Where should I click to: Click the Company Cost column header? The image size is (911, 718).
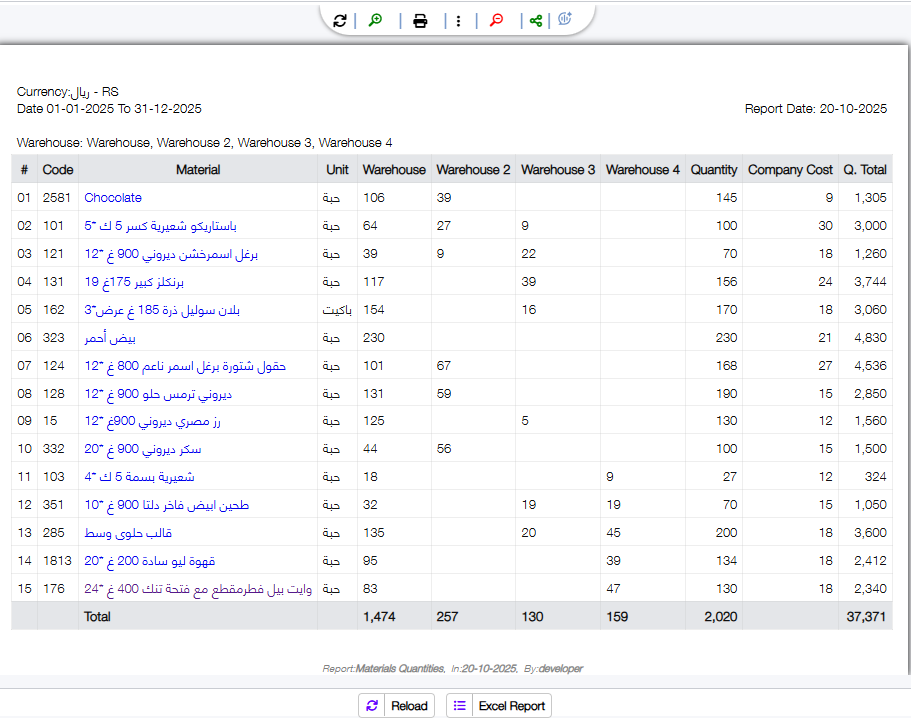pos(790,170)
